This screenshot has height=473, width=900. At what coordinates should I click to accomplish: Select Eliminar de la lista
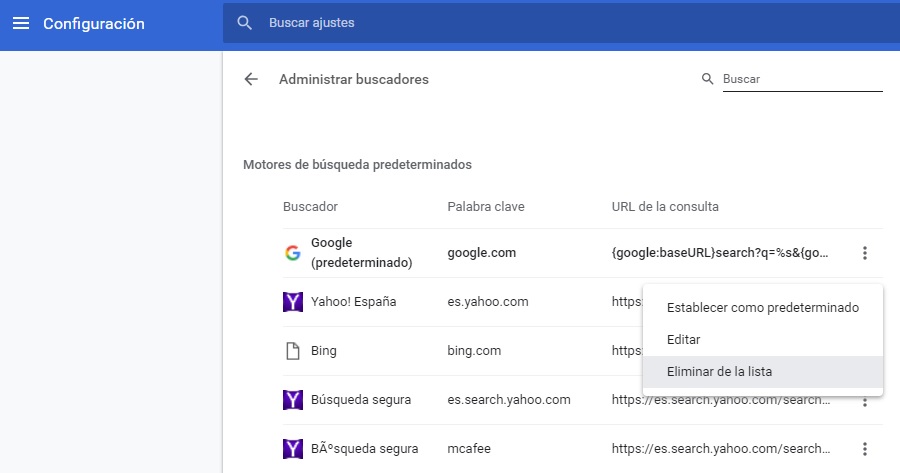(x=763, y=372)
